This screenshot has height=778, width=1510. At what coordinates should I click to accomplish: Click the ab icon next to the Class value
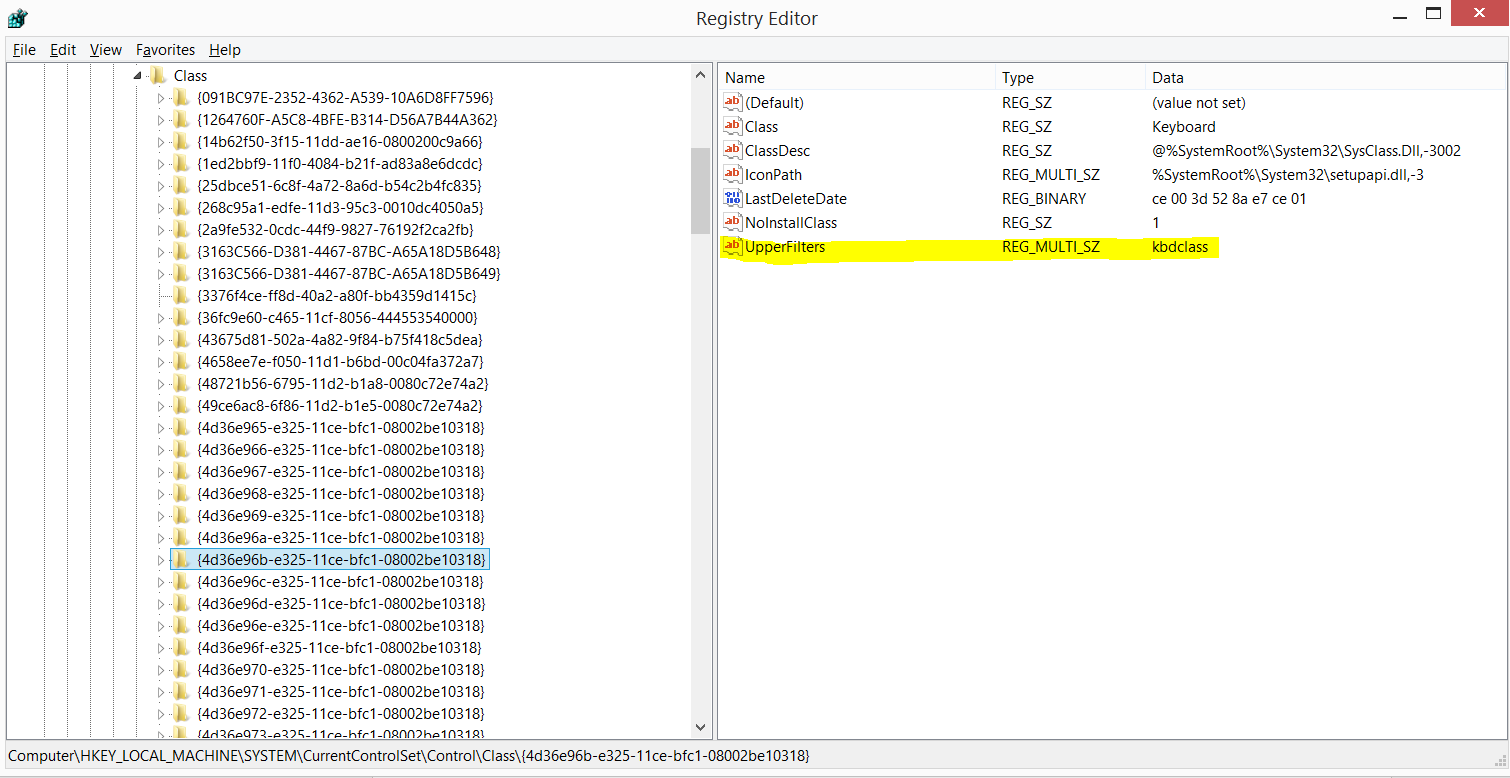(731, 126)
